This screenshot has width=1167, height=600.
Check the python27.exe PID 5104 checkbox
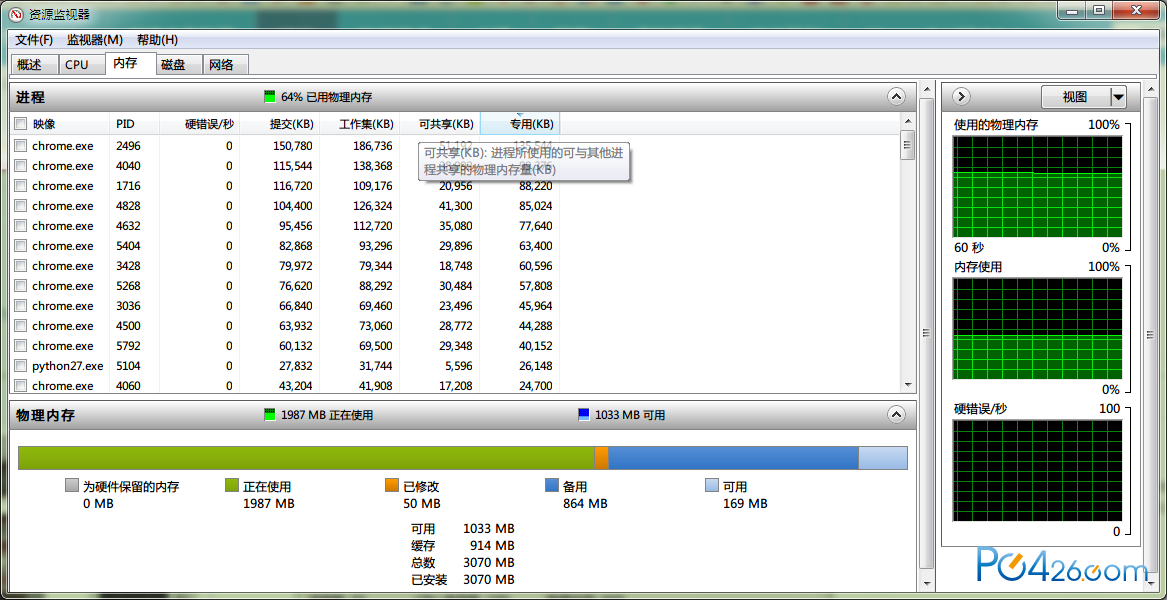[20, 366]
